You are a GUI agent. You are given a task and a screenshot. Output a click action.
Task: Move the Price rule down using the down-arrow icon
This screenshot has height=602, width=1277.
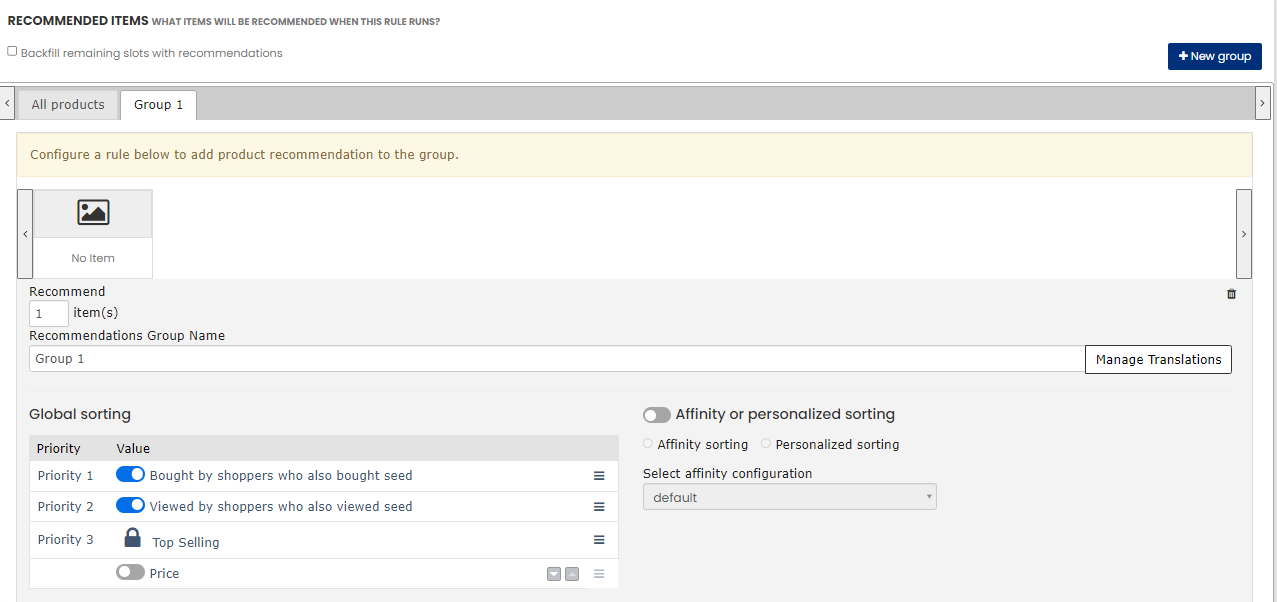pos(553,573)
